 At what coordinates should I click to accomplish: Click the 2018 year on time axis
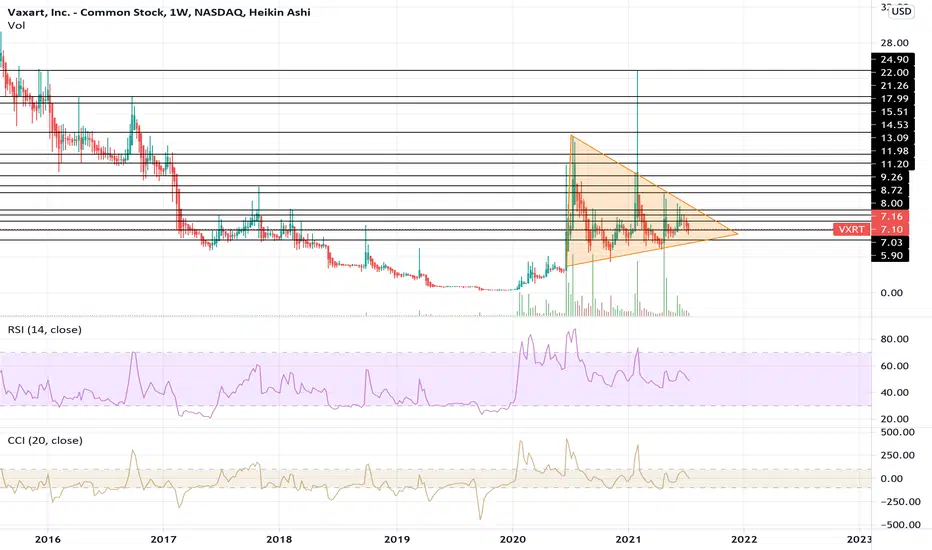[279, 539]
